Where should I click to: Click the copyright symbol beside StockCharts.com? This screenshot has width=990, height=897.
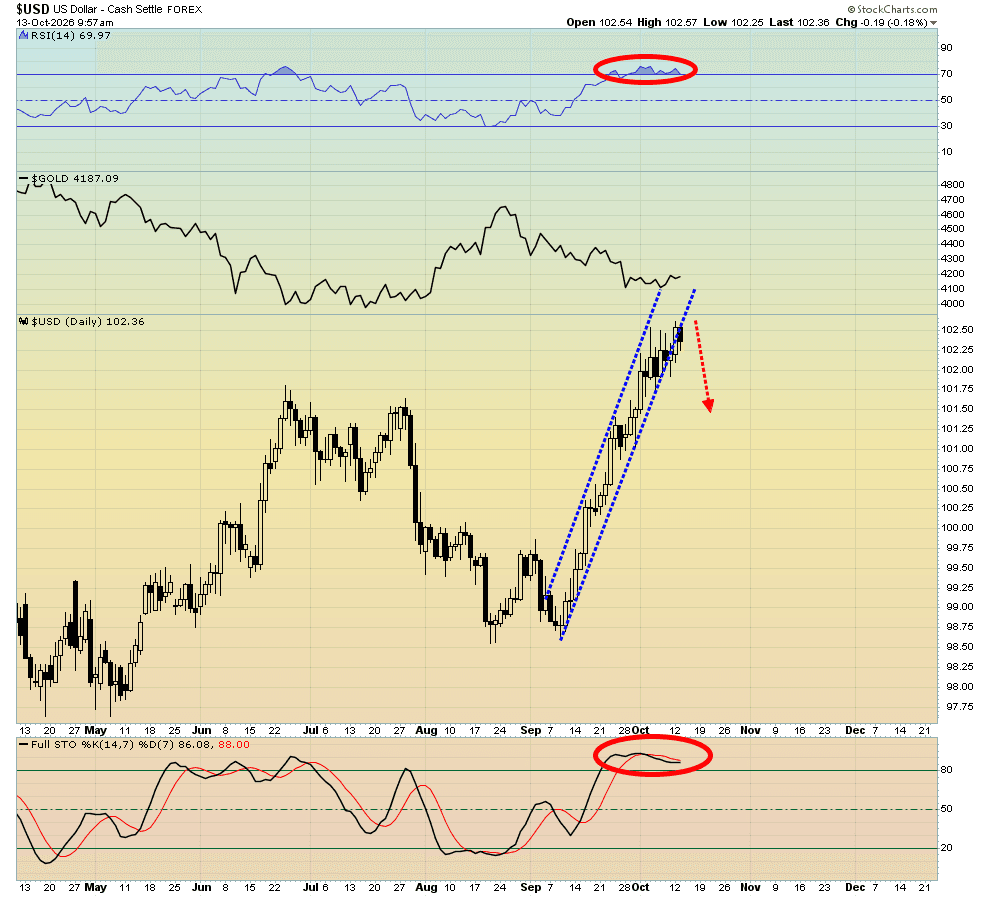[x=851, y=9]
